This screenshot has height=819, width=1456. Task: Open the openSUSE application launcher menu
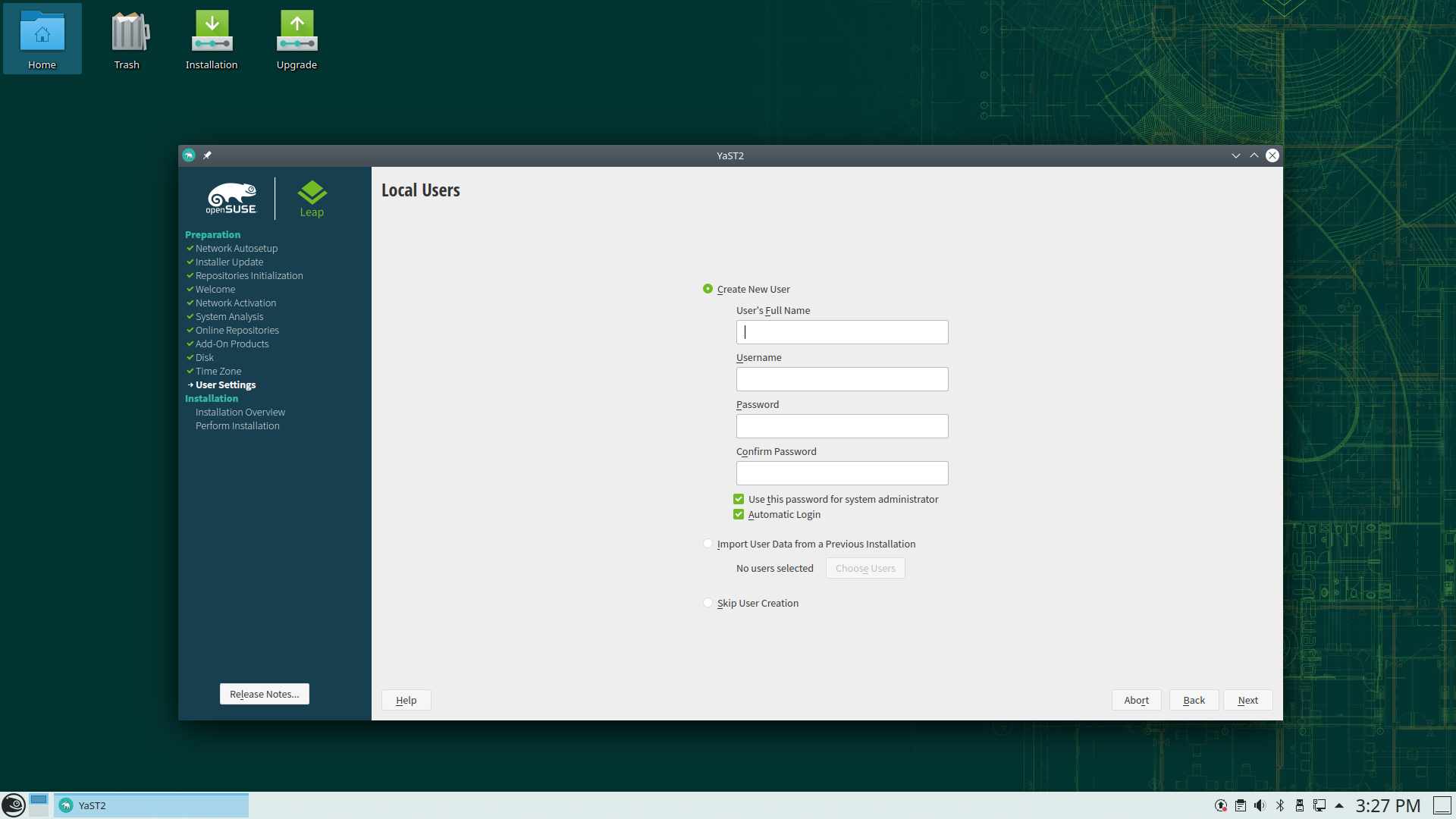tap(13, 805)
